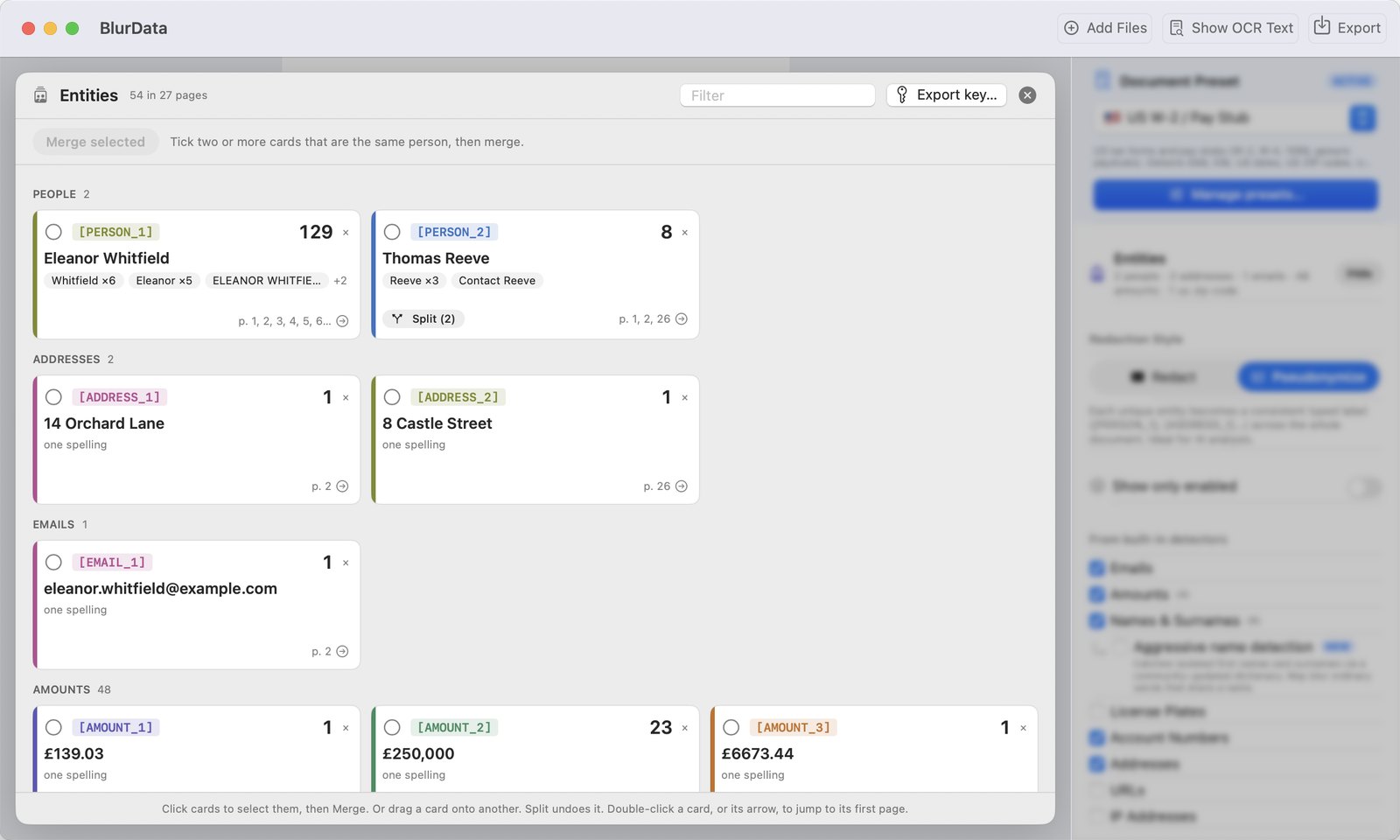The width and height of the screenshot is (1400, 840).
Task: Click the Entities panel header icon
Action: click(x=40, y=95)
